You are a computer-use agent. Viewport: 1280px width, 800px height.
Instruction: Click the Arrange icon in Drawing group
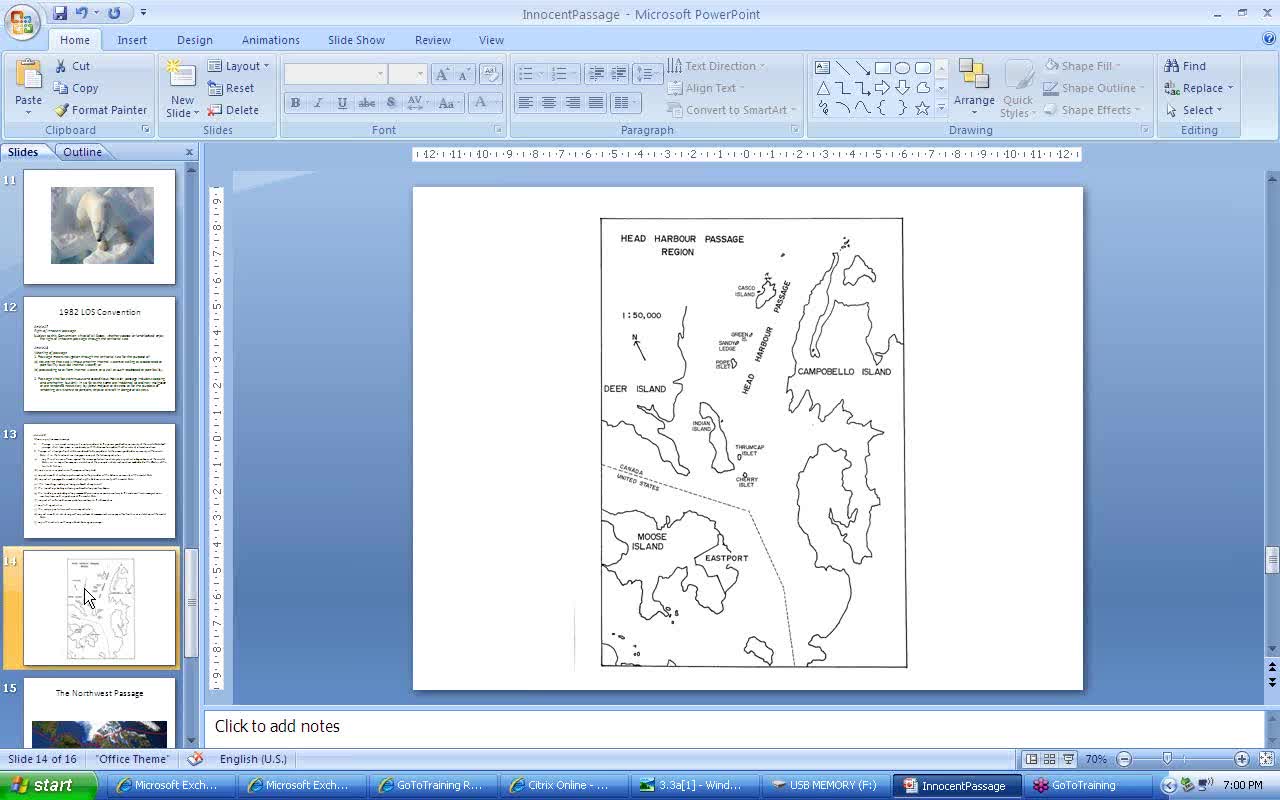pos(973,77)
